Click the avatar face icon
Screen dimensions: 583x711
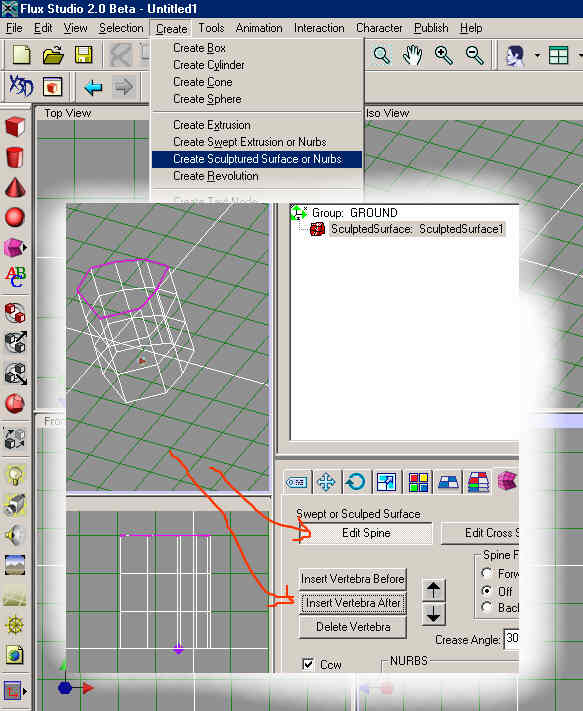515,56
